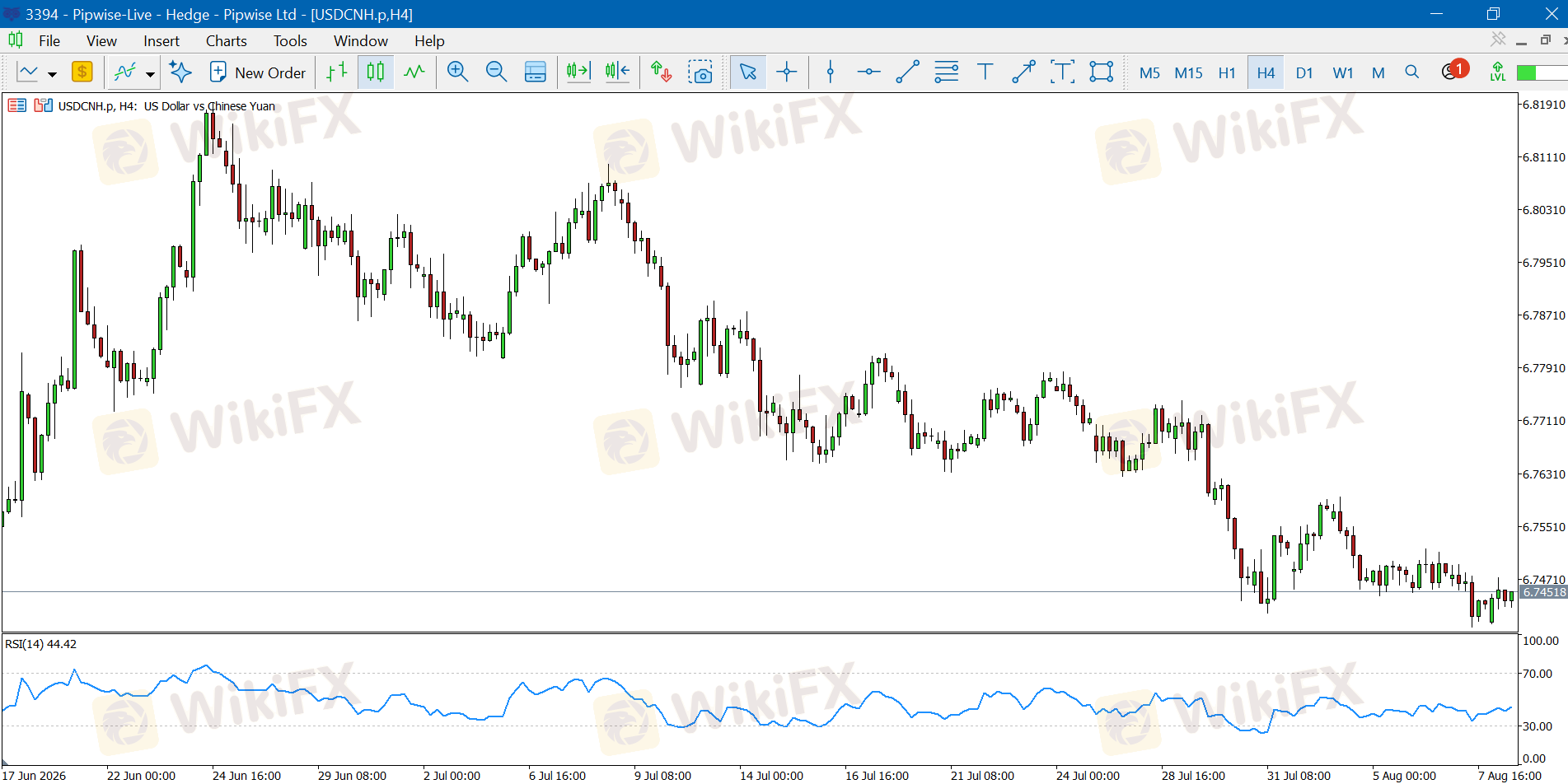Click the green LVL icon
Viewport: 1568px width, 784px height.
pyautogui.click(x=1498, y=72)
